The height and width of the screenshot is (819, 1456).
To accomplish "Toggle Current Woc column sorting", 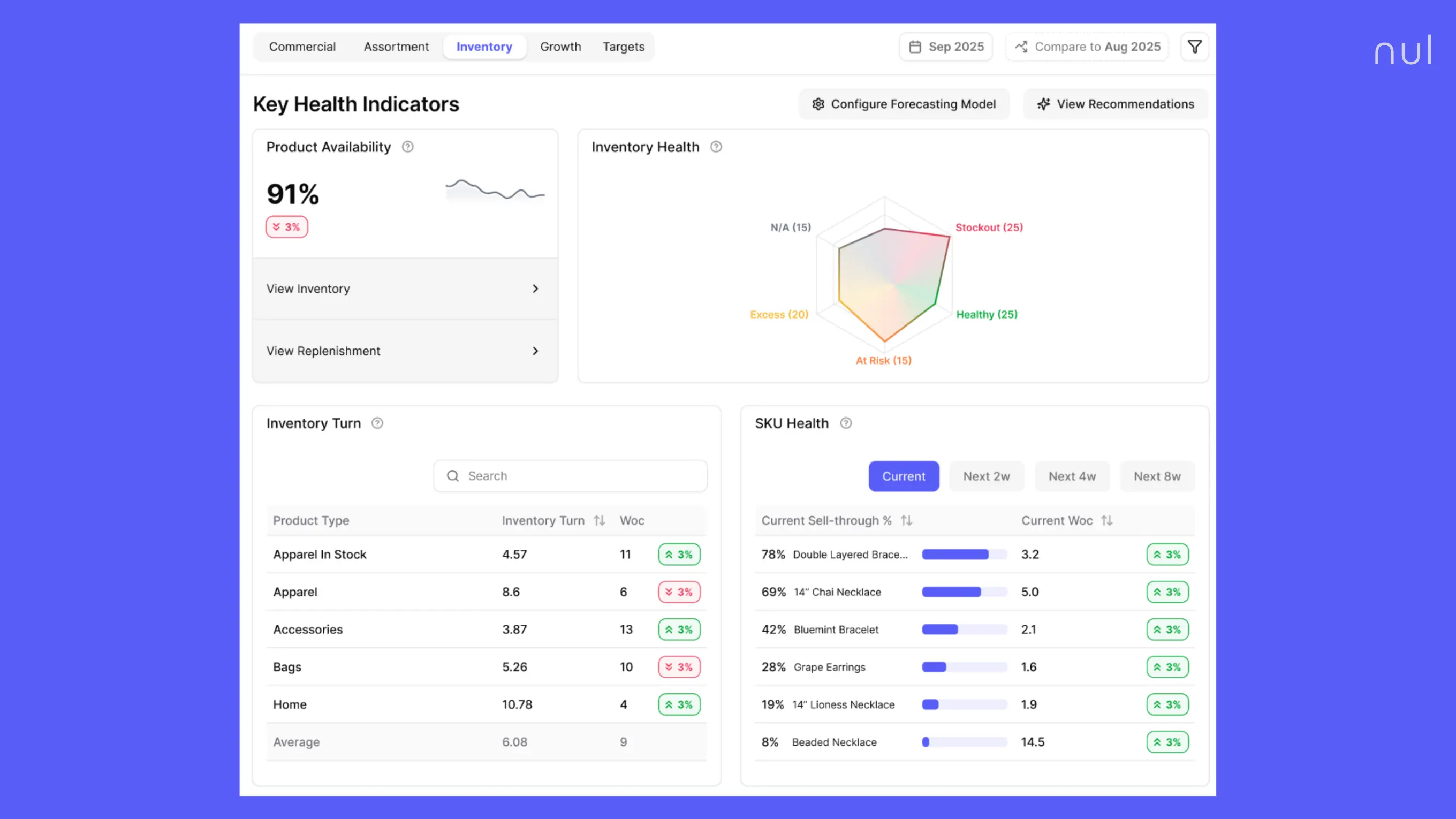I will pyautogui.click(x=1106, y=520).
